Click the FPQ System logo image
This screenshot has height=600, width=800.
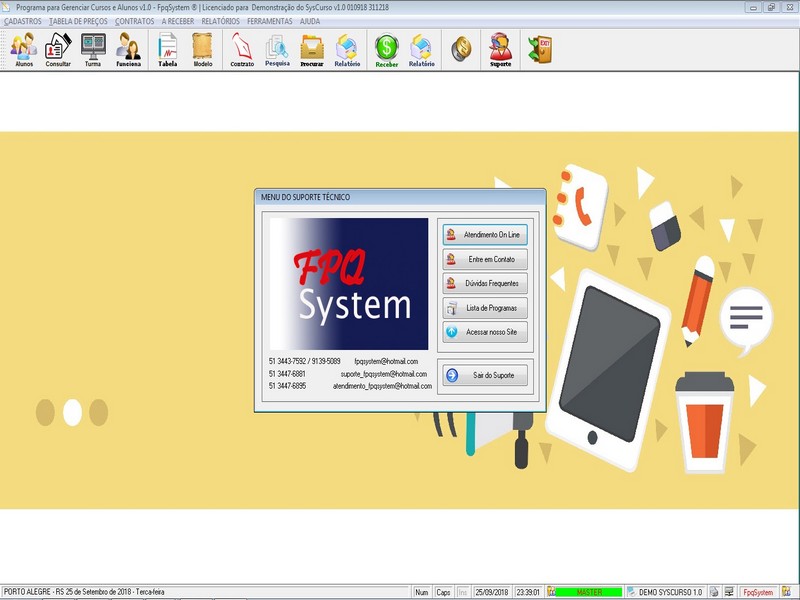pos(349,284)
